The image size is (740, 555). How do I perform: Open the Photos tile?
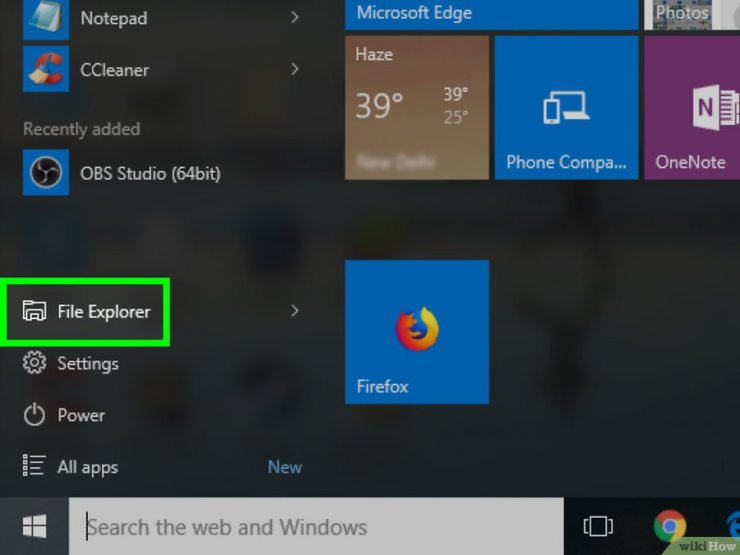tap(692, 15)
